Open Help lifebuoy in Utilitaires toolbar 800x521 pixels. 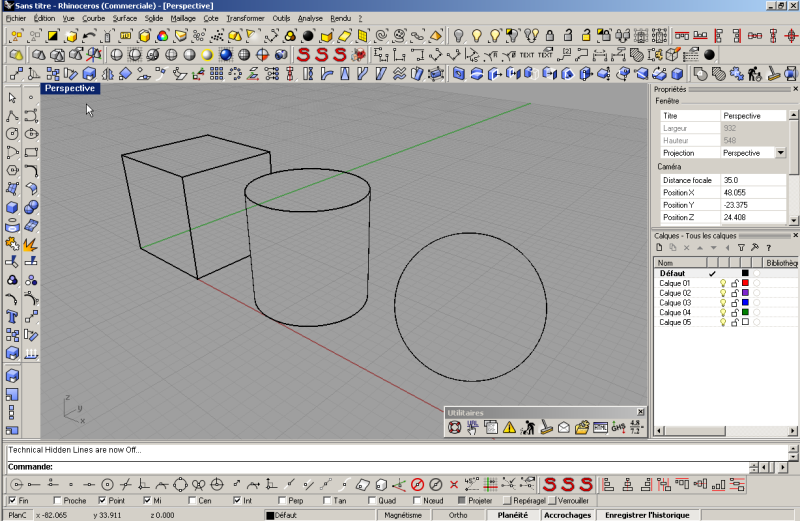(454, 427)
